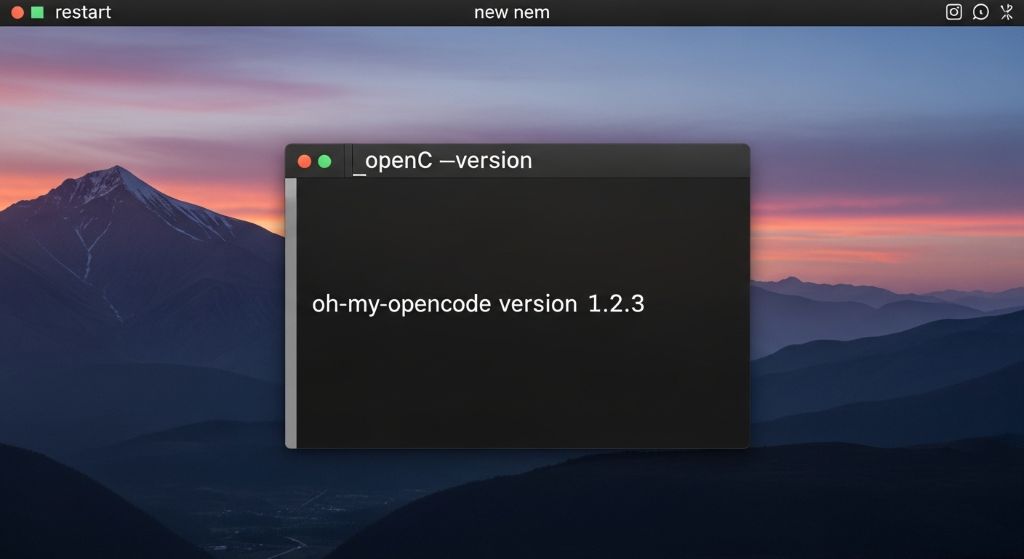Click the 'new nem' title in the top bar

(x=511, y=13)
